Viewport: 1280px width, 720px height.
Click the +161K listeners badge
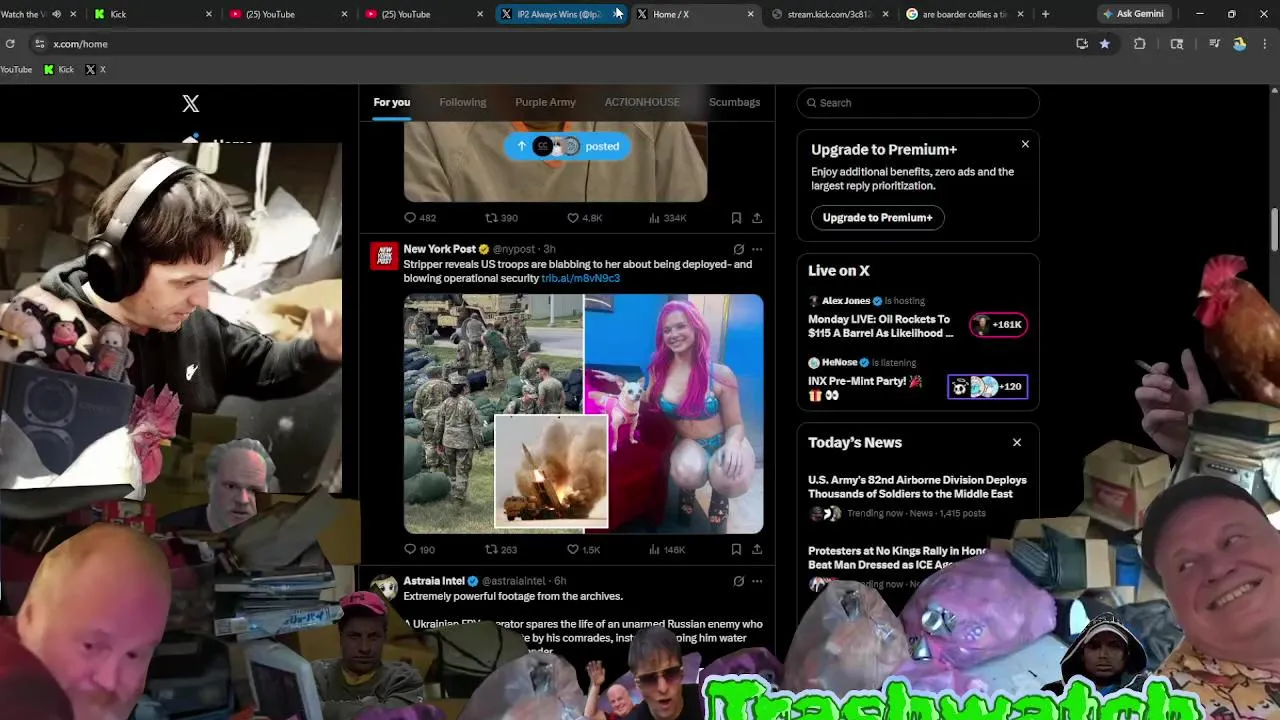tap(998, 324)
